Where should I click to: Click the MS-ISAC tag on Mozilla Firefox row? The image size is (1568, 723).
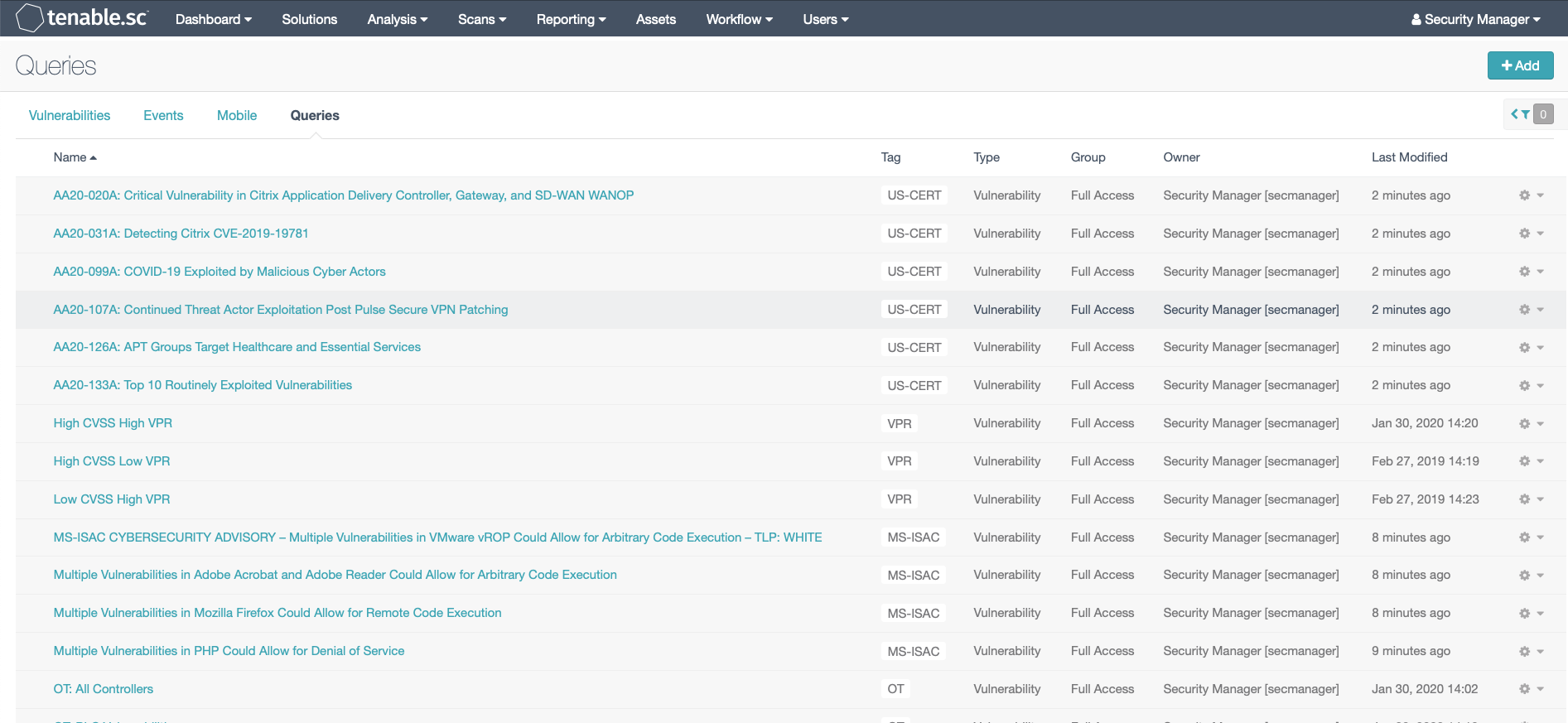tap(914, 614)
